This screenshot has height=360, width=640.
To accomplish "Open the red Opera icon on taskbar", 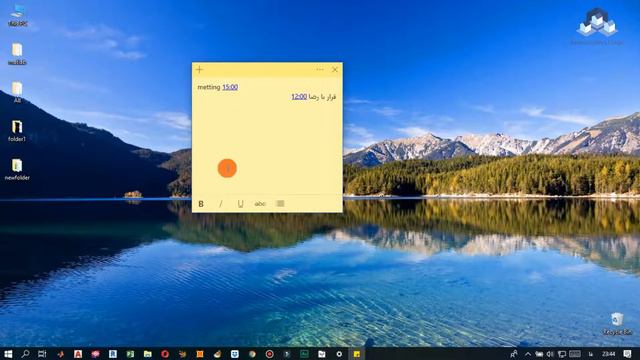I will pos(165,354).
